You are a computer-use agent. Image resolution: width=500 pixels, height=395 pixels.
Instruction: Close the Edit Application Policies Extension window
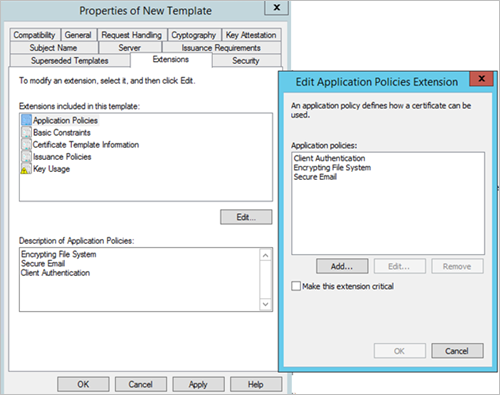[x=481, y=79]
